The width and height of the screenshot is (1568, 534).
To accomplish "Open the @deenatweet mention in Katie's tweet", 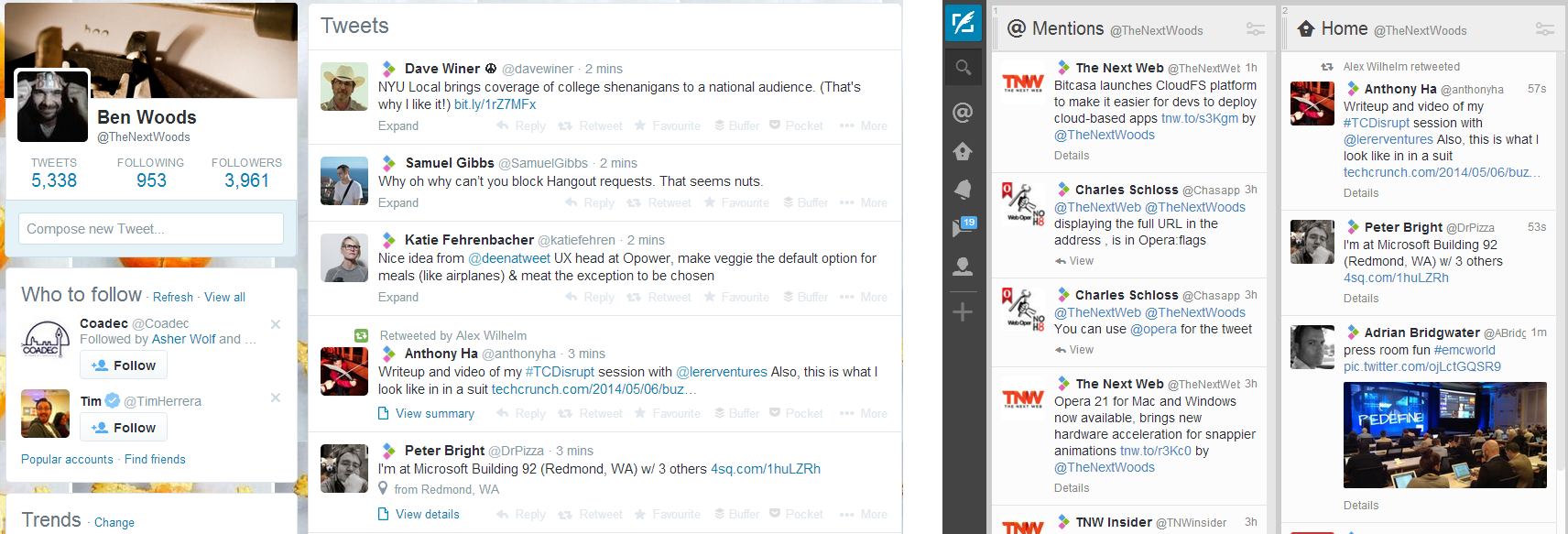I will point(509,258).
